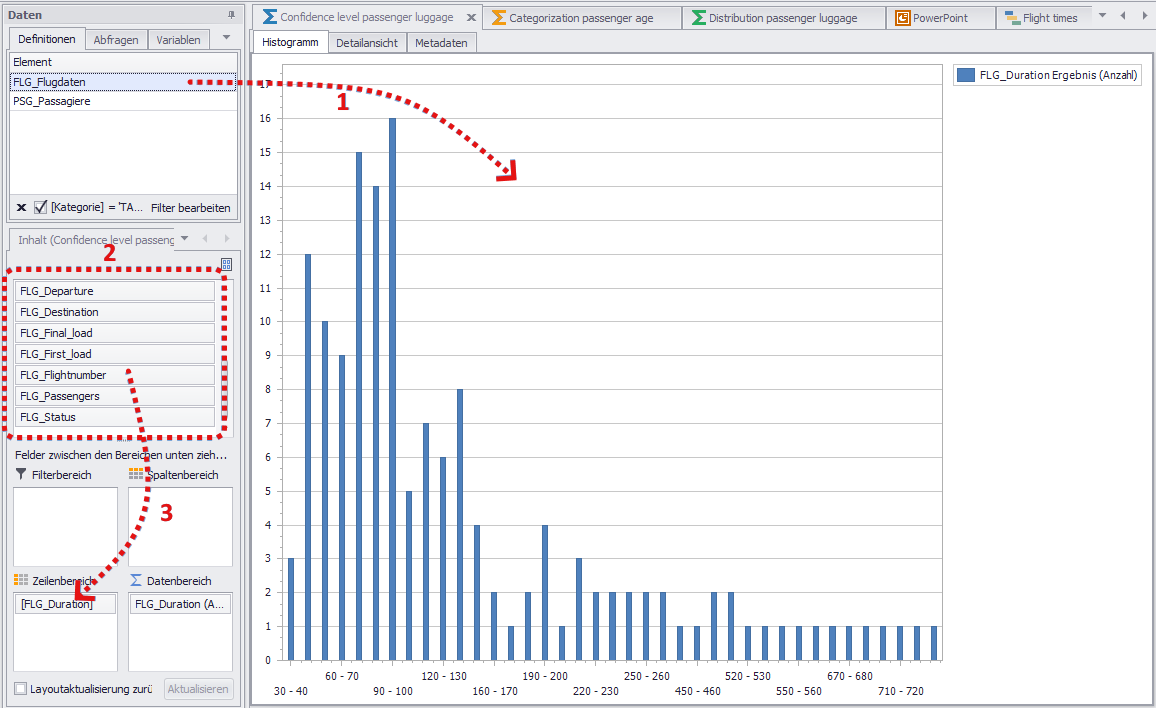Viewport: 1156px width, 708px height.
Task: Toggle the [Kategorie] = 'TA… filter checkbox
Action: pos(39,206)
